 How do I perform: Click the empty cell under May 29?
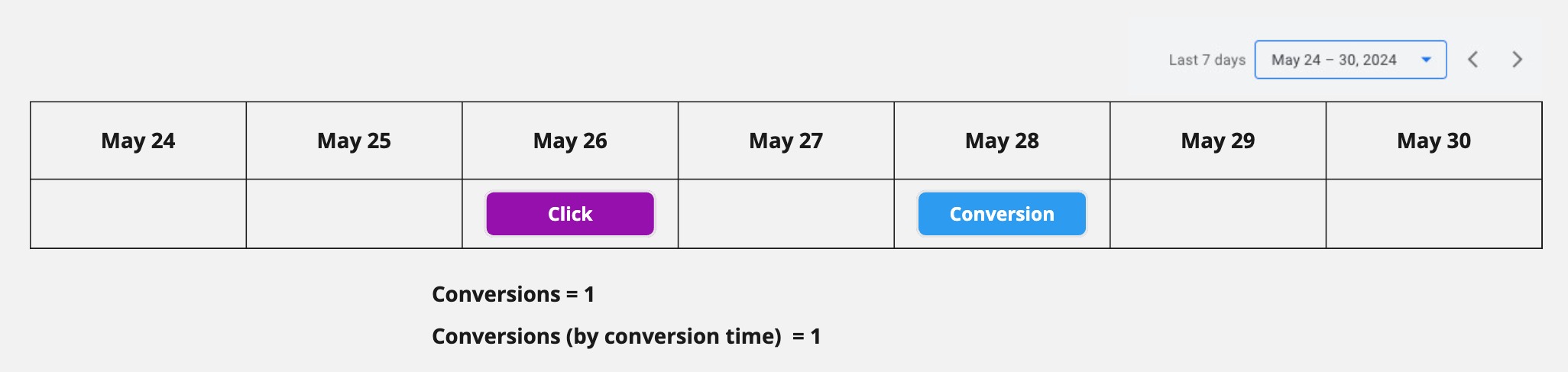pos(1218,214)
